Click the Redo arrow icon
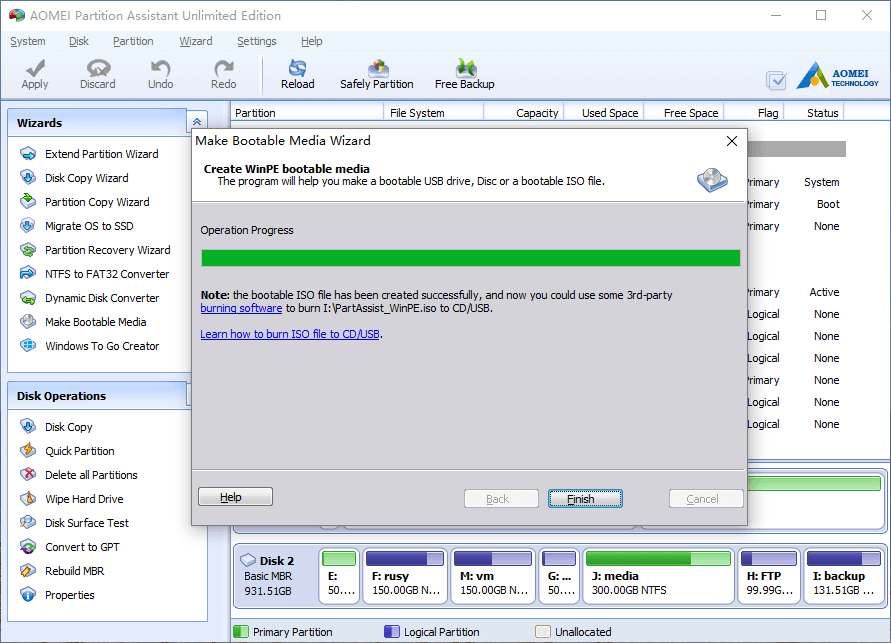The height and width of the screenshot is (643, 891). [224, 68]
